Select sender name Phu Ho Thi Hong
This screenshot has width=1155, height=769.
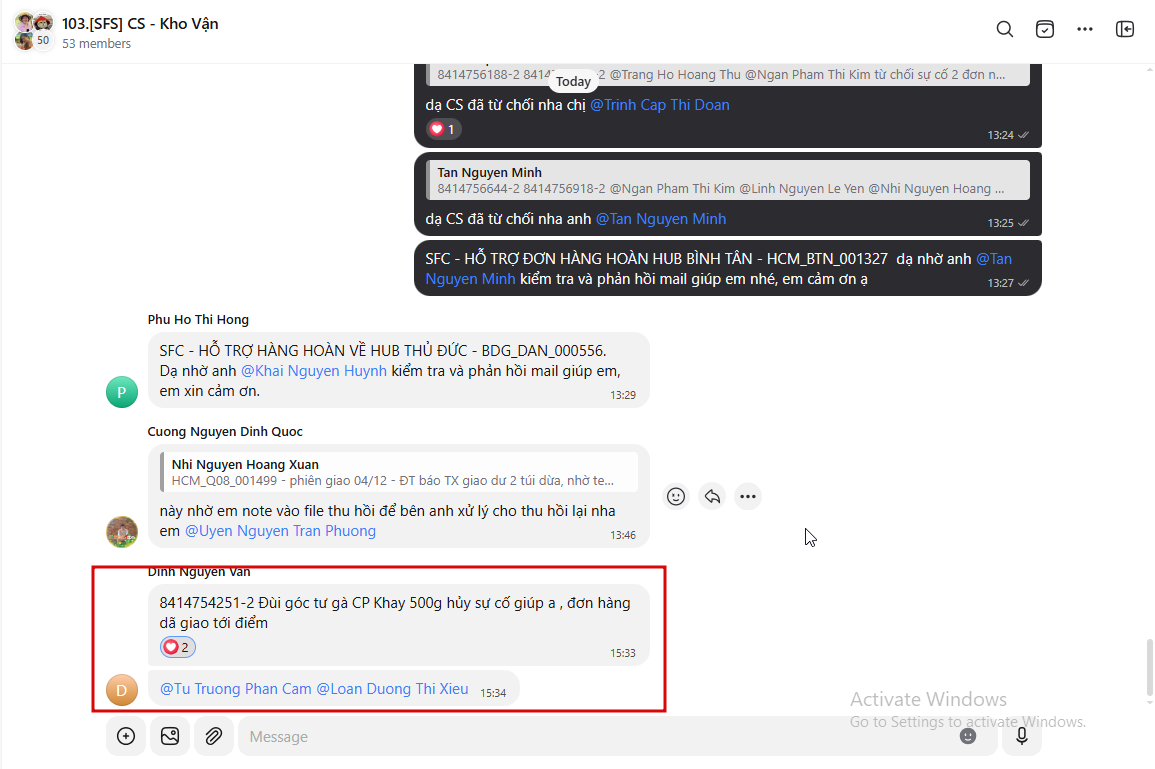click(198, 320)
